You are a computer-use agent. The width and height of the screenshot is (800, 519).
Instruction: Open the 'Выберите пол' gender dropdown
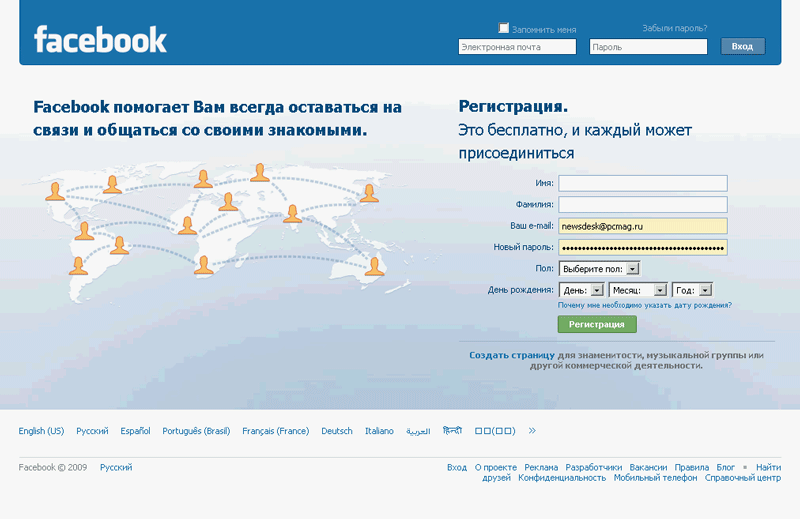(x=600, y=268)
